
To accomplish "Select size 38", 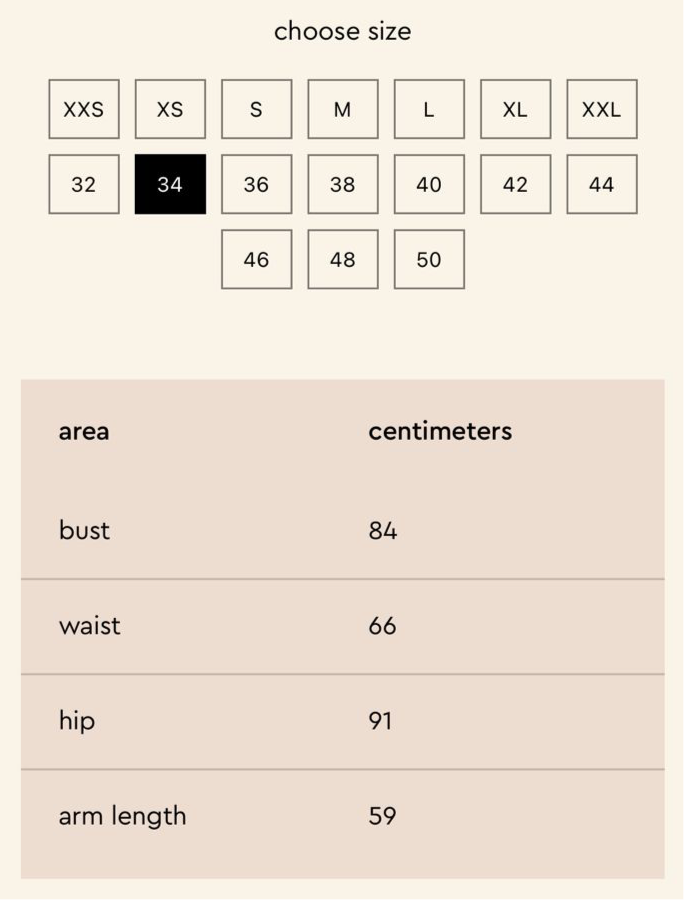I will (342, 184).
